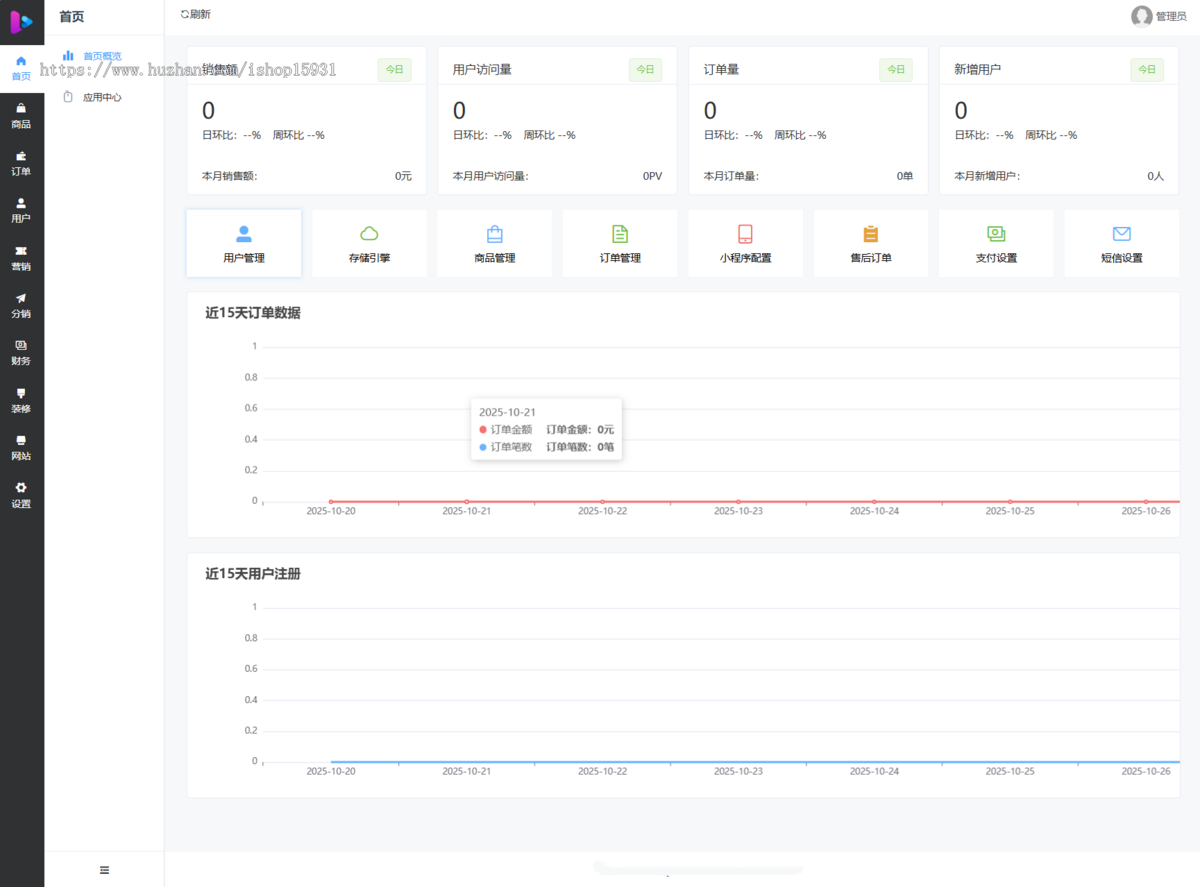Click the 支付设置 money icon
The width and height of the screenshot is (1200, 887).
tap(996, 234)
